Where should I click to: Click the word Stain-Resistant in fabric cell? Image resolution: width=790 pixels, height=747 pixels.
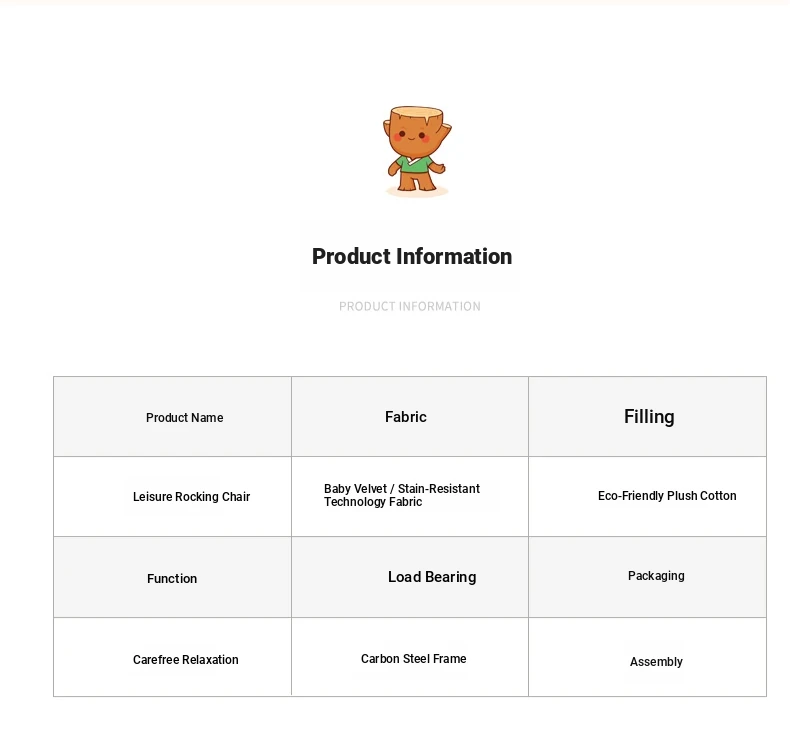(439, 489)
